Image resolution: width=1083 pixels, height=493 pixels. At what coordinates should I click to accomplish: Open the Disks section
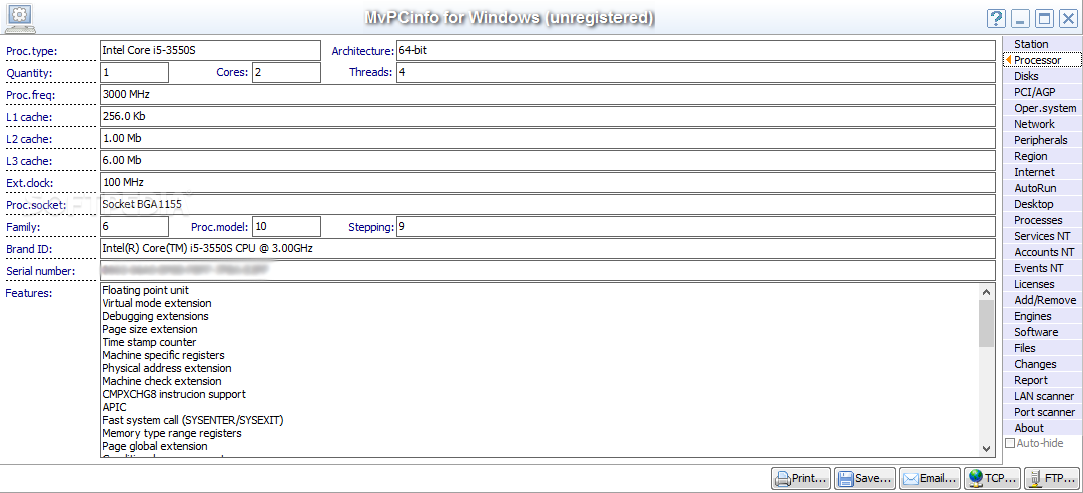(x=1042, y=76)
